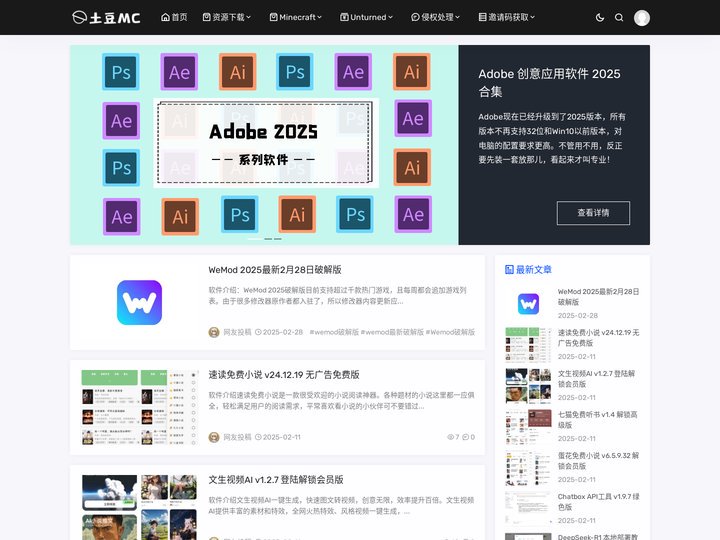
Task: Click the Adobe 2025 系列软件 banner image
Action: click(x=264, y=145)
